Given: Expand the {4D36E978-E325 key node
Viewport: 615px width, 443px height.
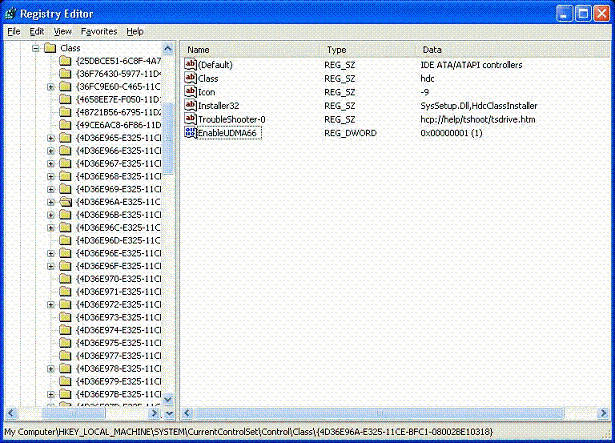Looking at the screenshot, I should (x=51, y=368).
